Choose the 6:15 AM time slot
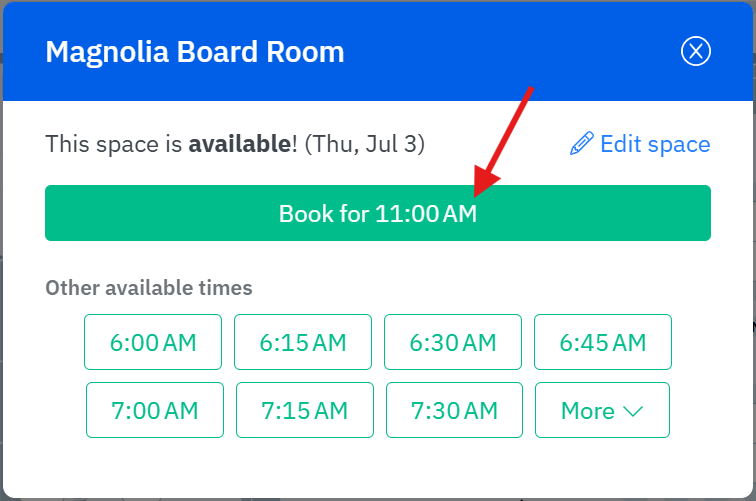This screenshot has width=756, height=501. click(303, 342)
